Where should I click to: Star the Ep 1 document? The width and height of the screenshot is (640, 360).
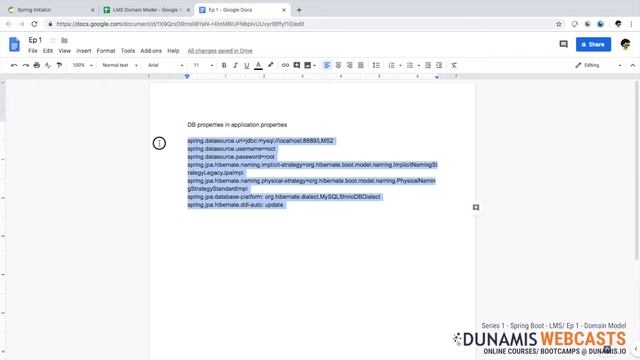(x=53, y=40)
